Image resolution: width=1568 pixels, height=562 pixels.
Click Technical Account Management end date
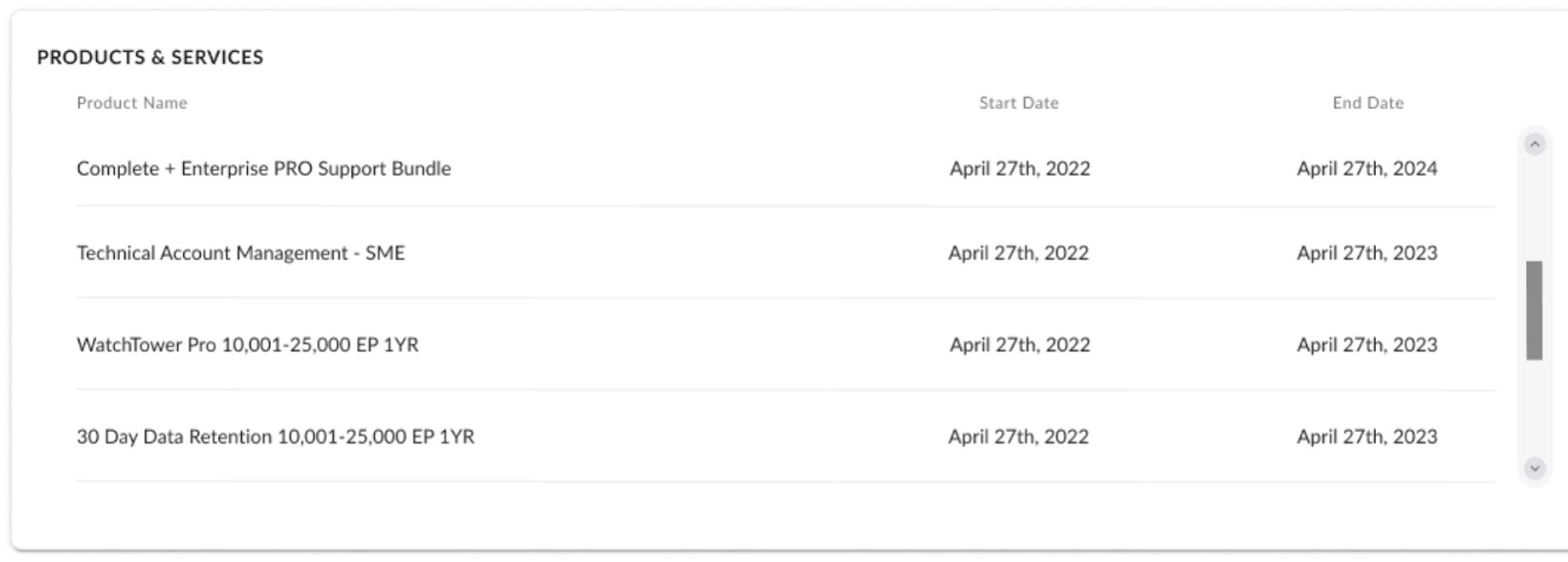(x=1367, y=253)
